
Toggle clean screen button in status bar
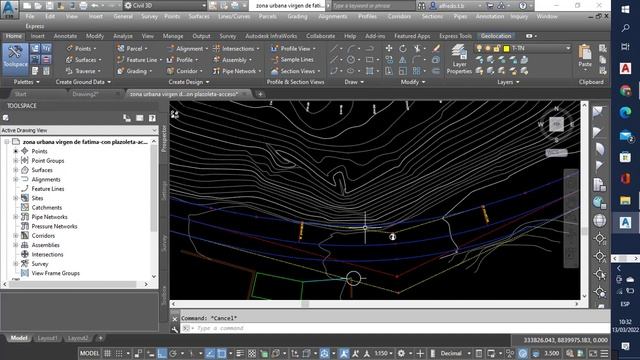coord(593,353)
